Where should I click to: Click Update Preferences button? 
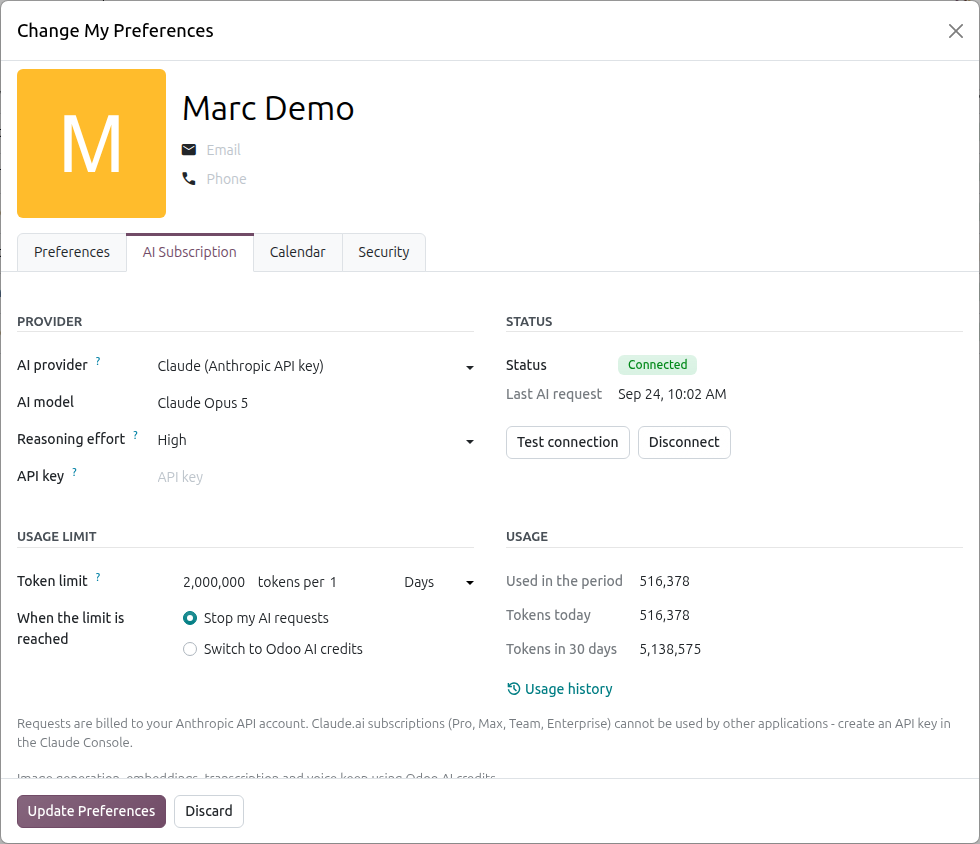point(91,811)
